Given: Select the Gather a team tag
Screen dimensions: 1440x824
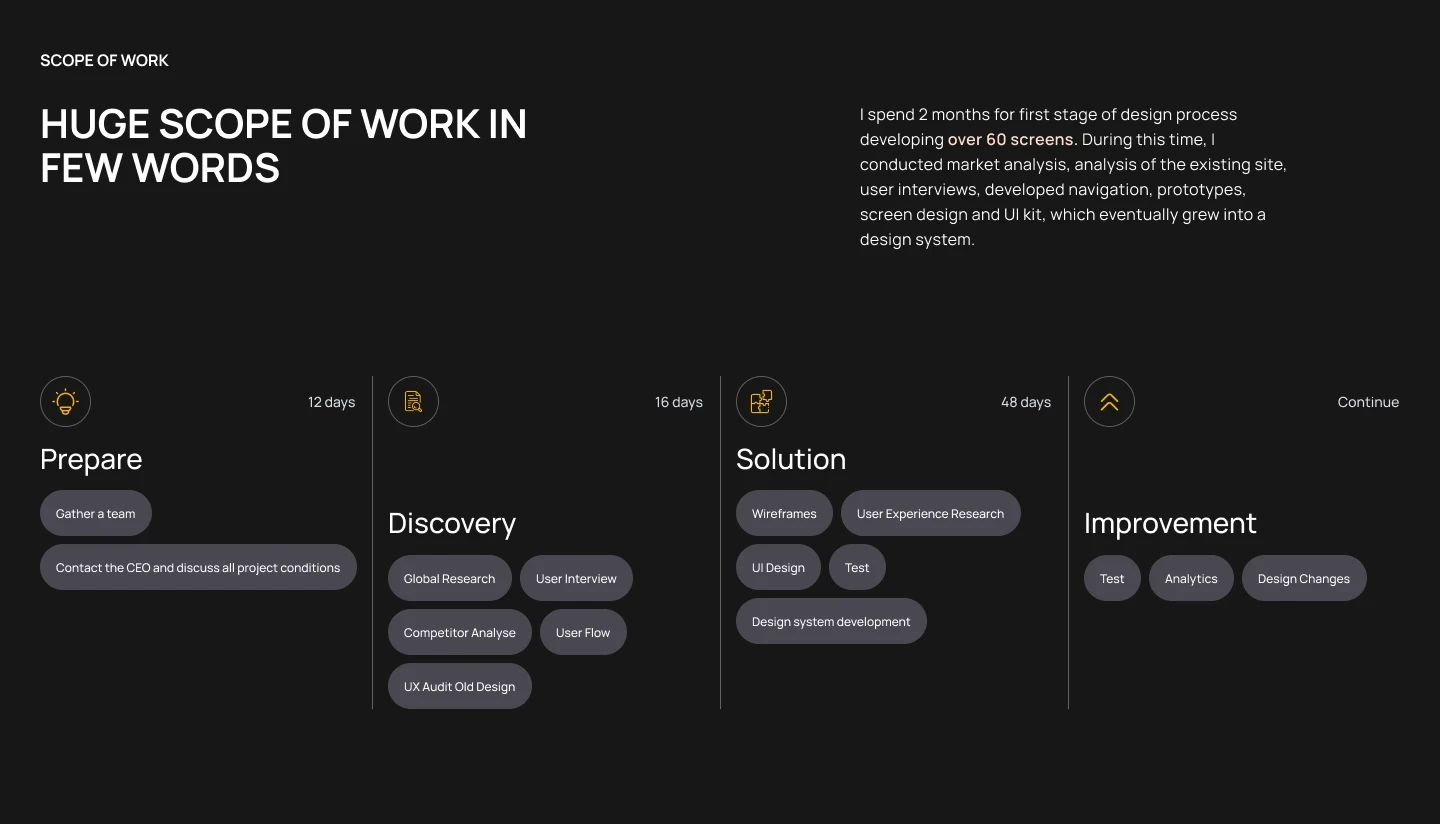Looking at the screenshot, I should [x=96, y=513].
